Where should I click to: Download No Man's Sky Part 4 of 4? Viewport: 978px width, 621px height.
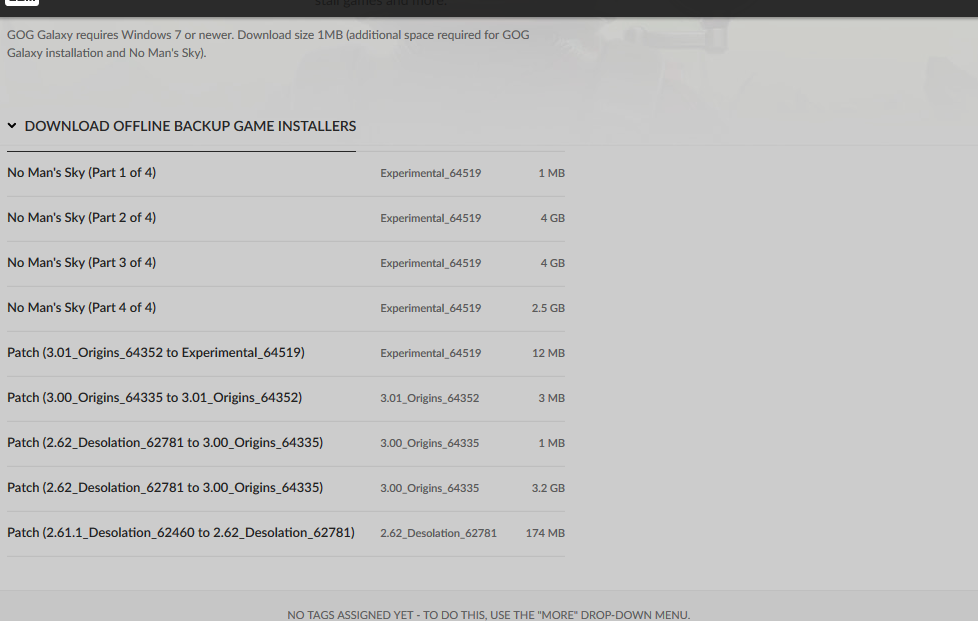(x=82, y=307)
